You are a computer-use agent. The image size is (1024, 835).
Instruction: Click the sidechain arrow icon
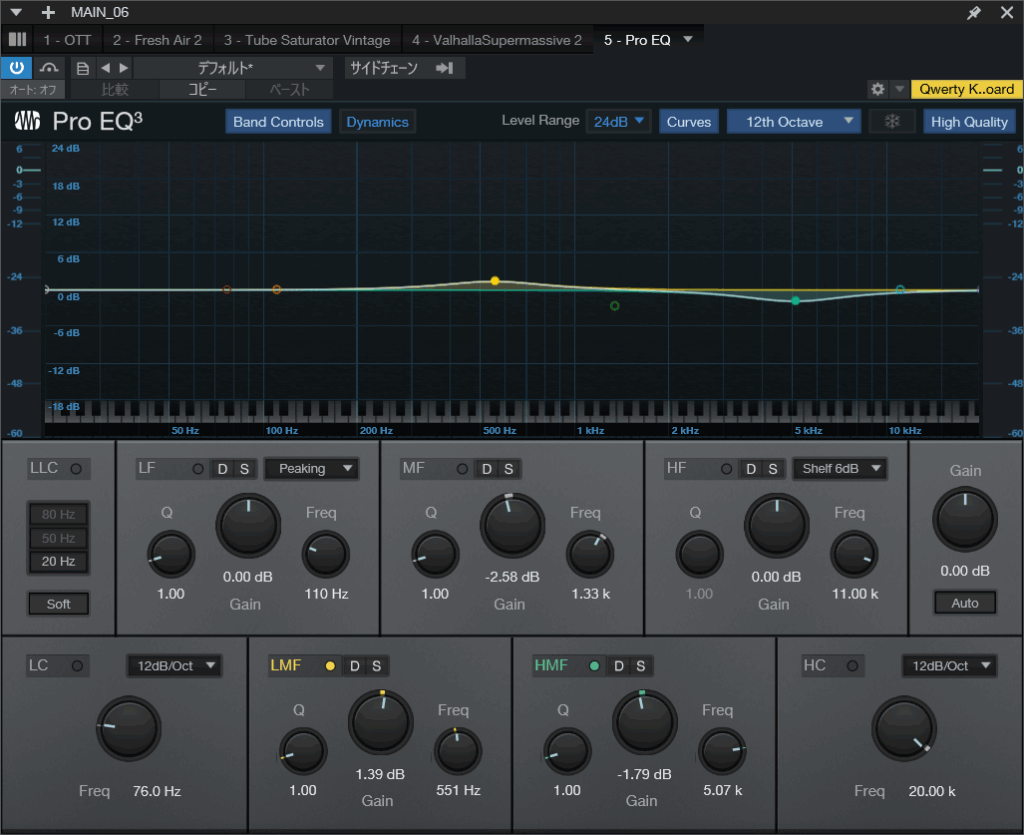point(445,68)
